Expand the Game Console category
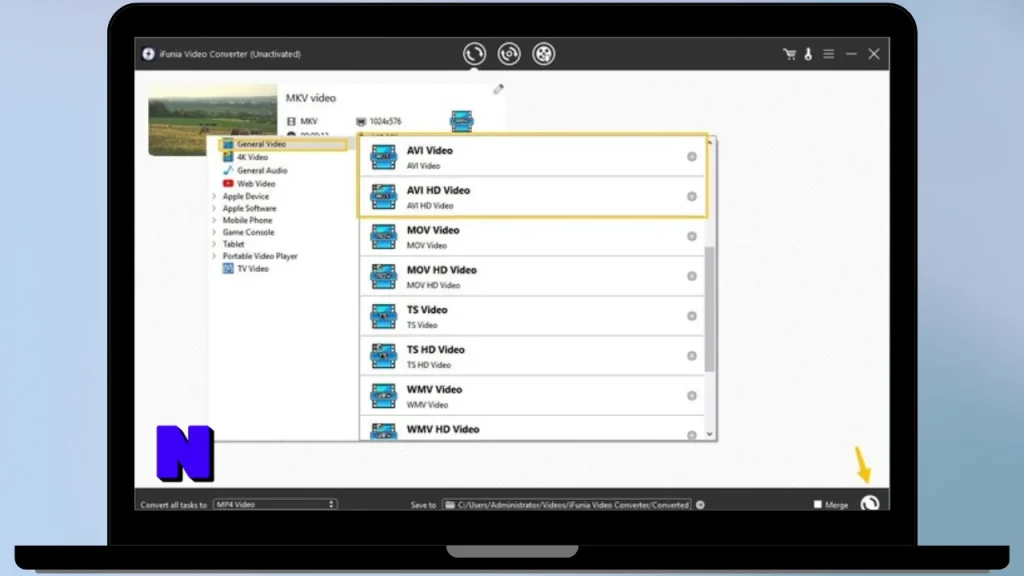The width and height of the screenshot is (1024, 576). point(214,232)
